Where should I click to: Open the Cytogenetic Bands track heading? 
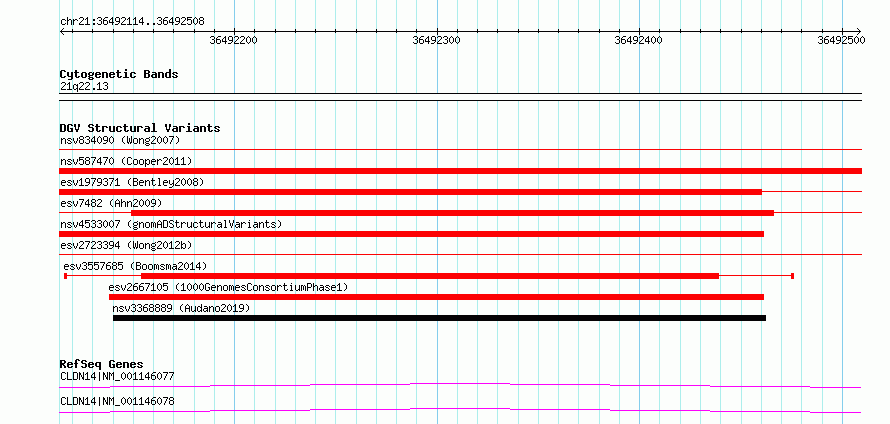(119, 74)
